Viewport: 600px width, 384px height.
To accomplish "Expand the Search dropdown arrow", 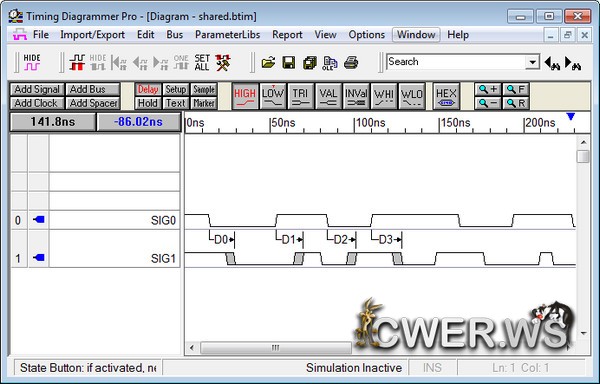I will [532, 62].
